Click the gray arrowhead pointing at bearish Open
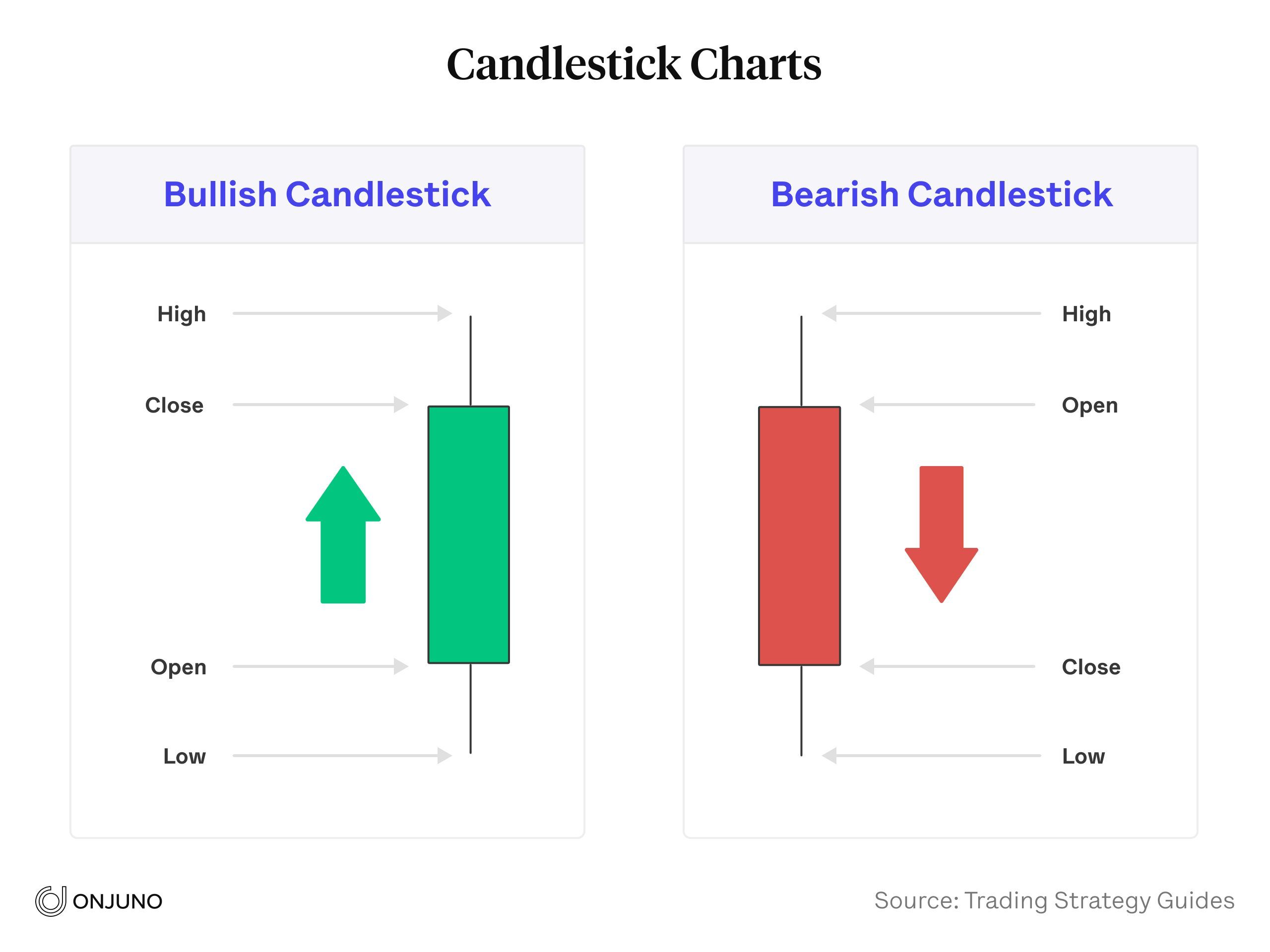1270x952 pixels. [868, 405]
